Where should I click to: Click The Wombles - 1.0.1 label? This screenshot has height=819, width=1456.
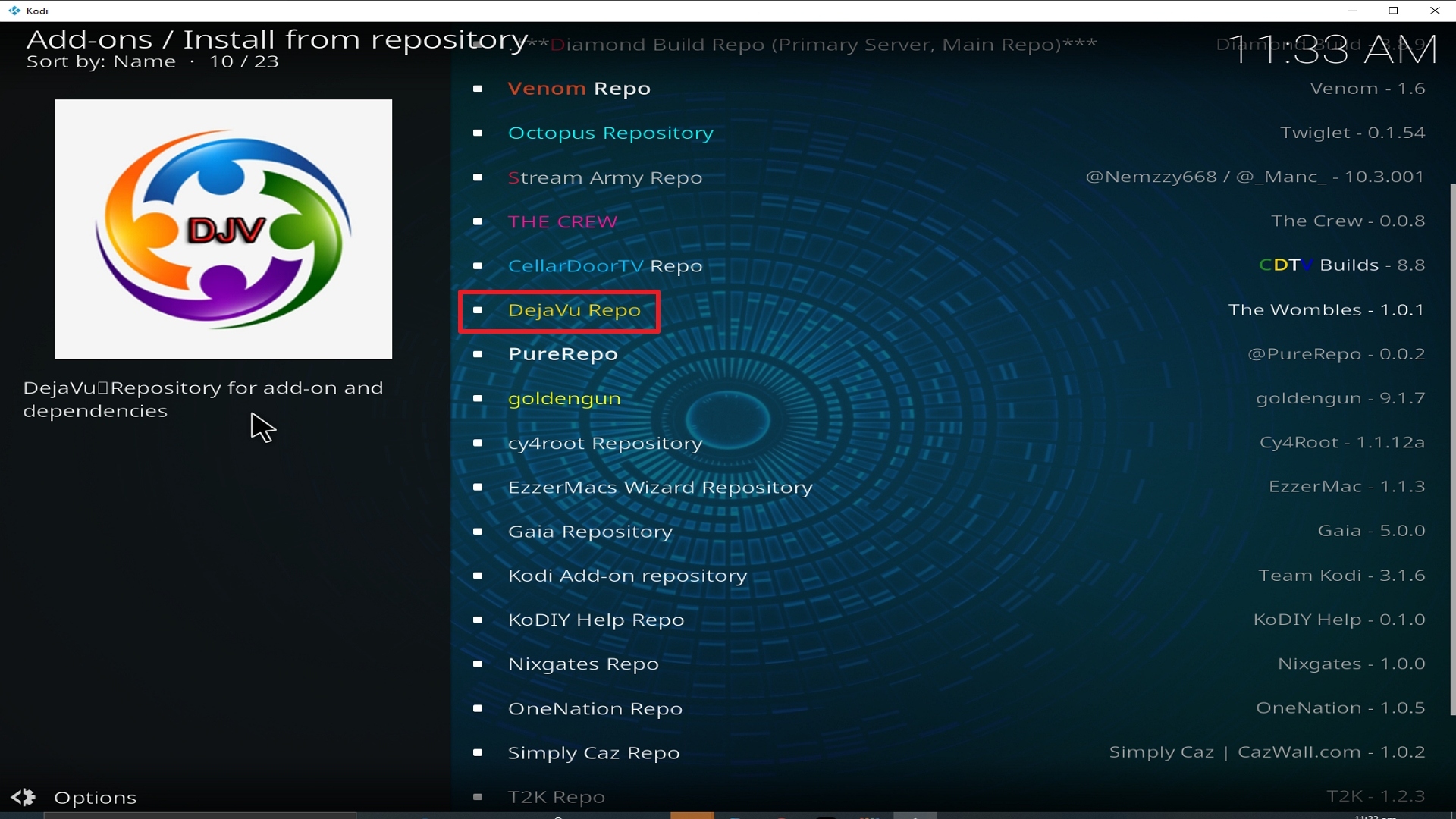click(1326, 310)
